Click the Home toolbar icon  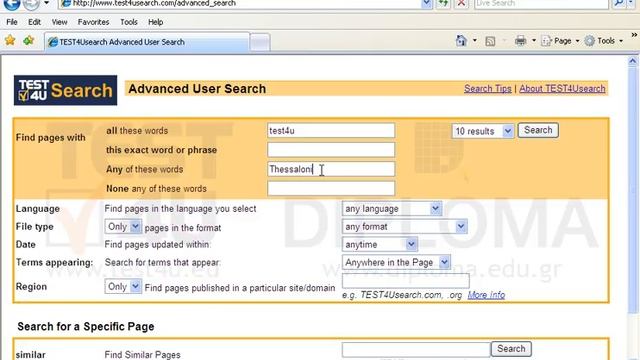coord(461,40)
